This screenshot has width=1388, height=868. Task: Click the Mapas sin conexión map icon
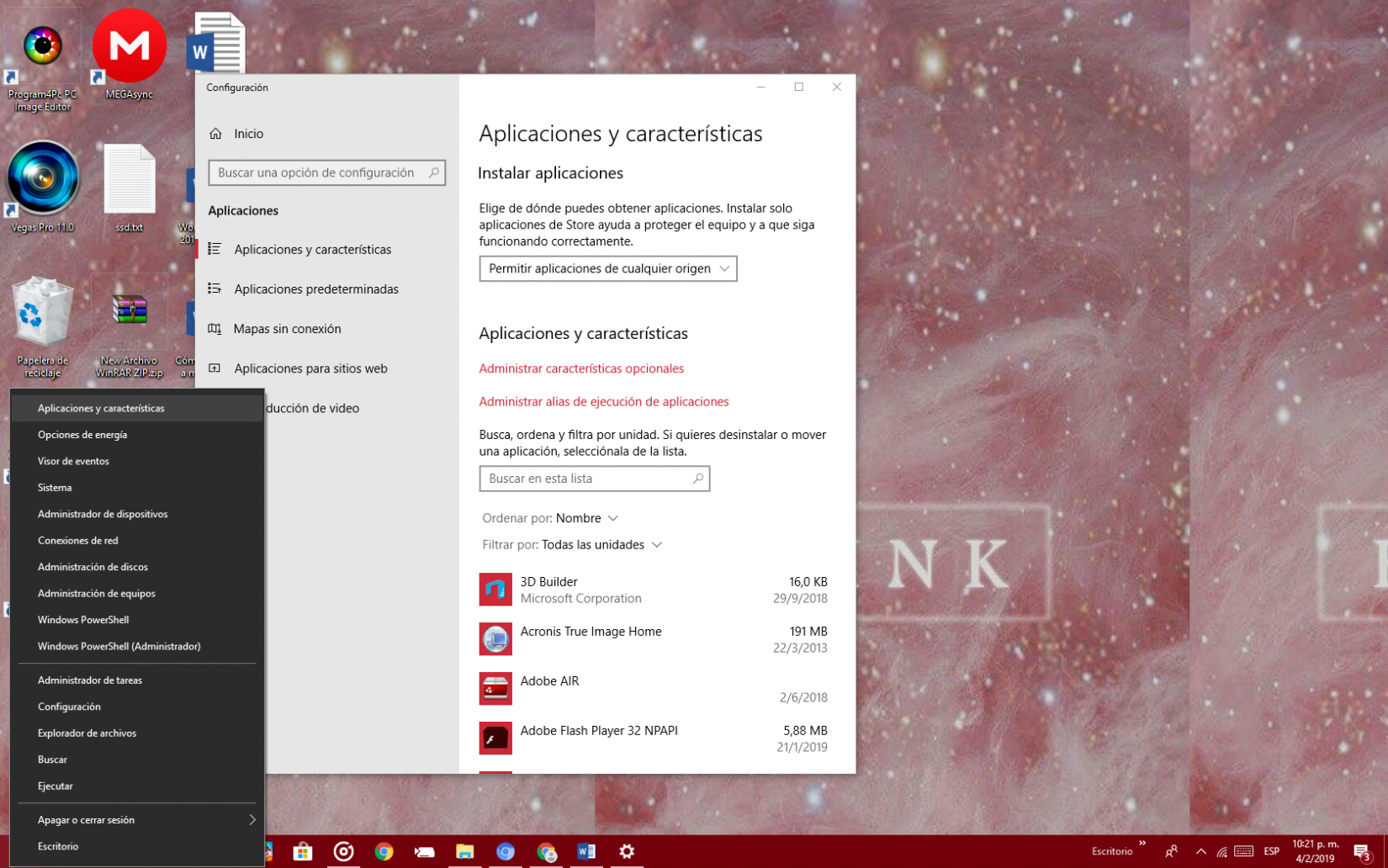point(215,329)
